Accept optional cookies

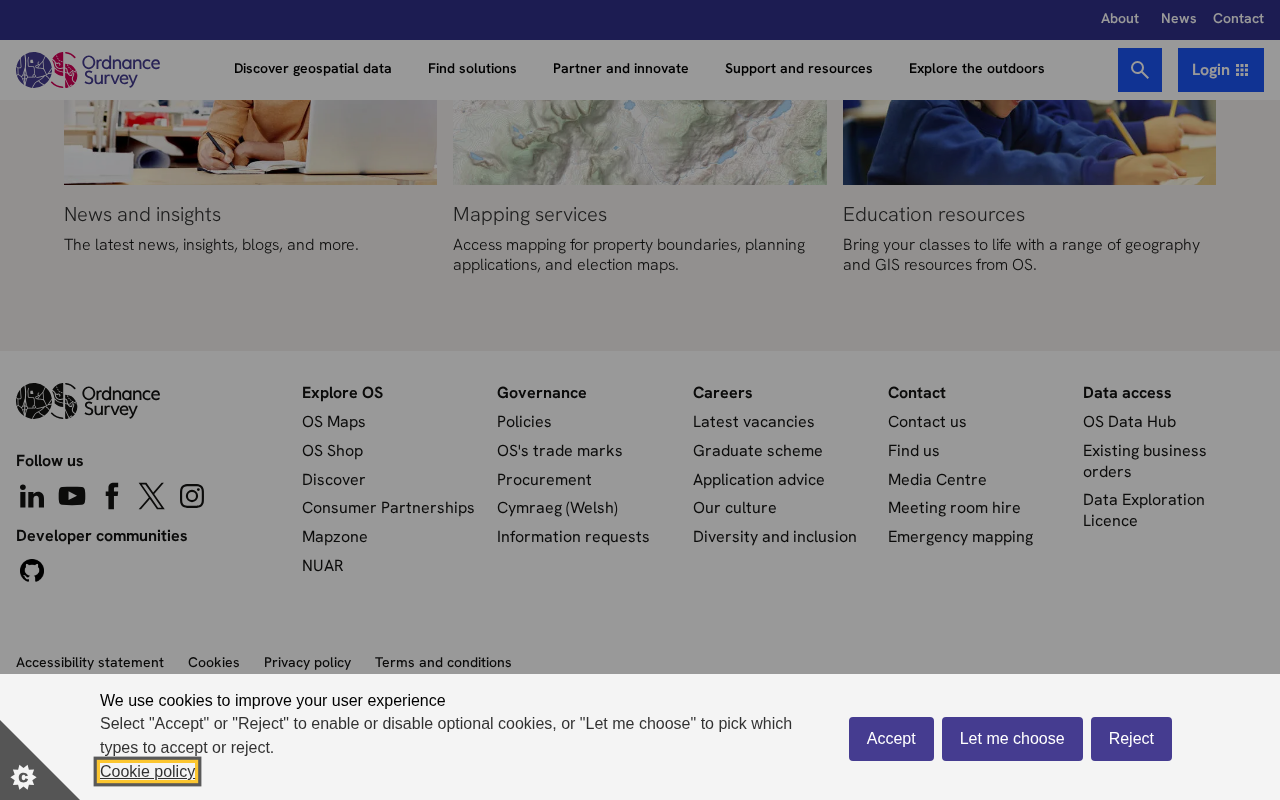(x=891, y=739)
